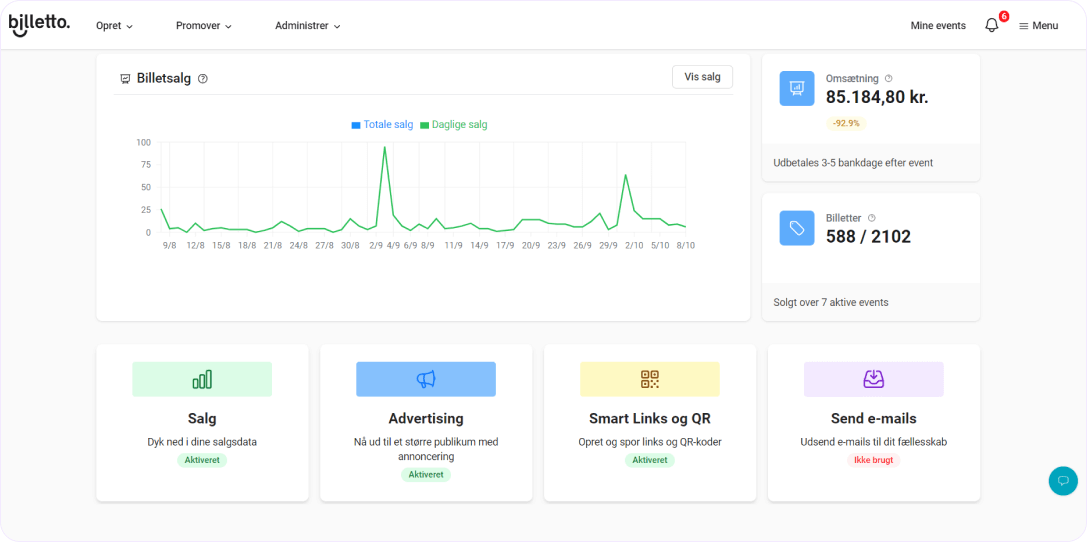Expand the Promover dropdown menu
1087x542 pixels.
[x=203, y=26]
